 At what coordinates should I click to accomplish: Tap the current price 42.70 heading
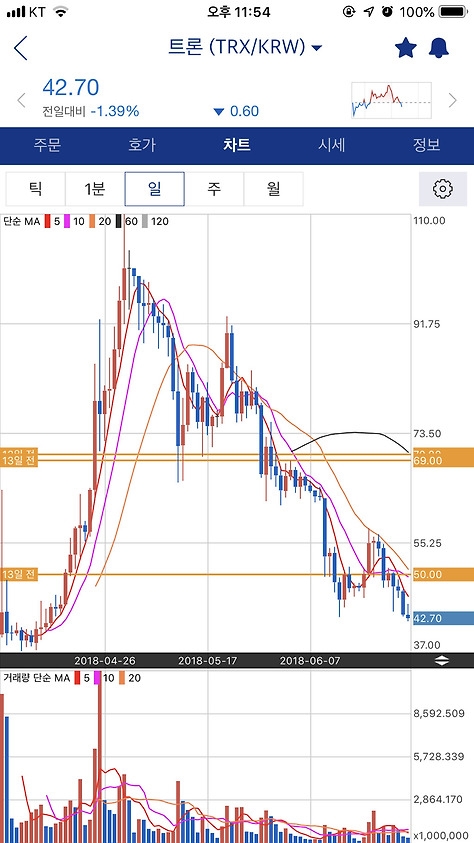pyautogui.click(x=71, y=87)
